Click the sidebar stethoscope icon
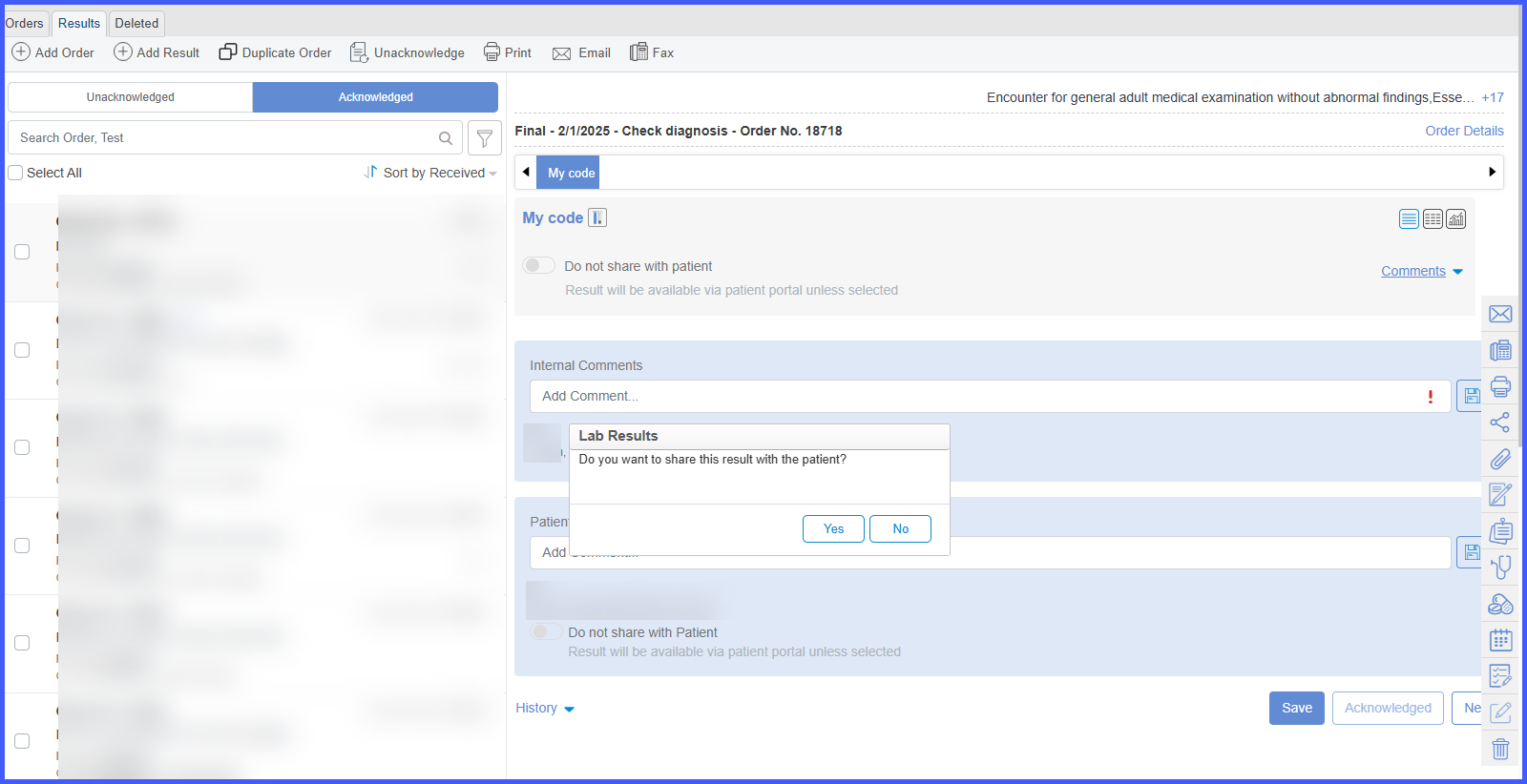1527x784 pixels. click(1500, 567)
